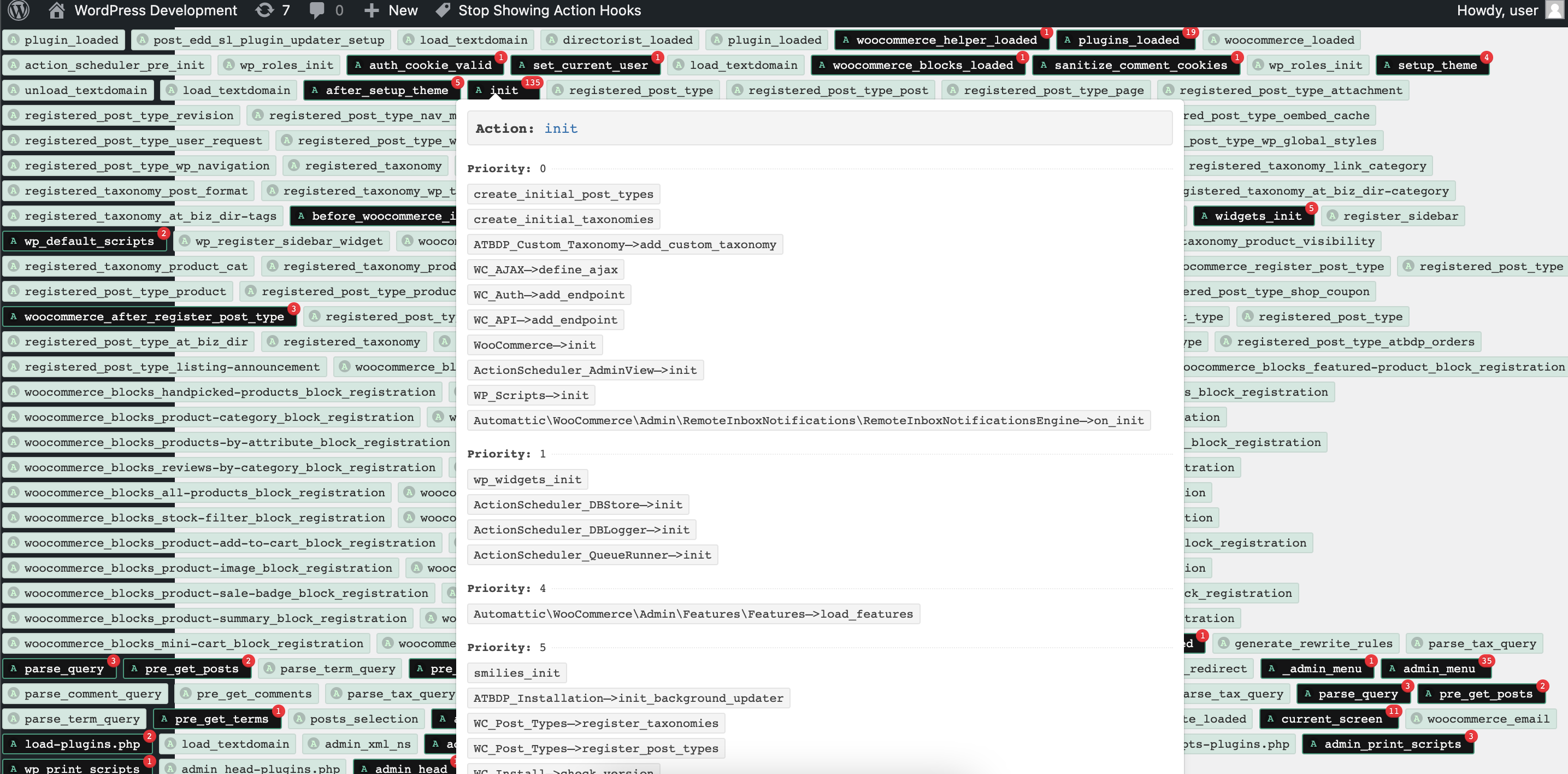This screenshot has height=774, width=1568.
Task: Click the A icon of the unload_textdomain hook
Action: coord(14,90)
